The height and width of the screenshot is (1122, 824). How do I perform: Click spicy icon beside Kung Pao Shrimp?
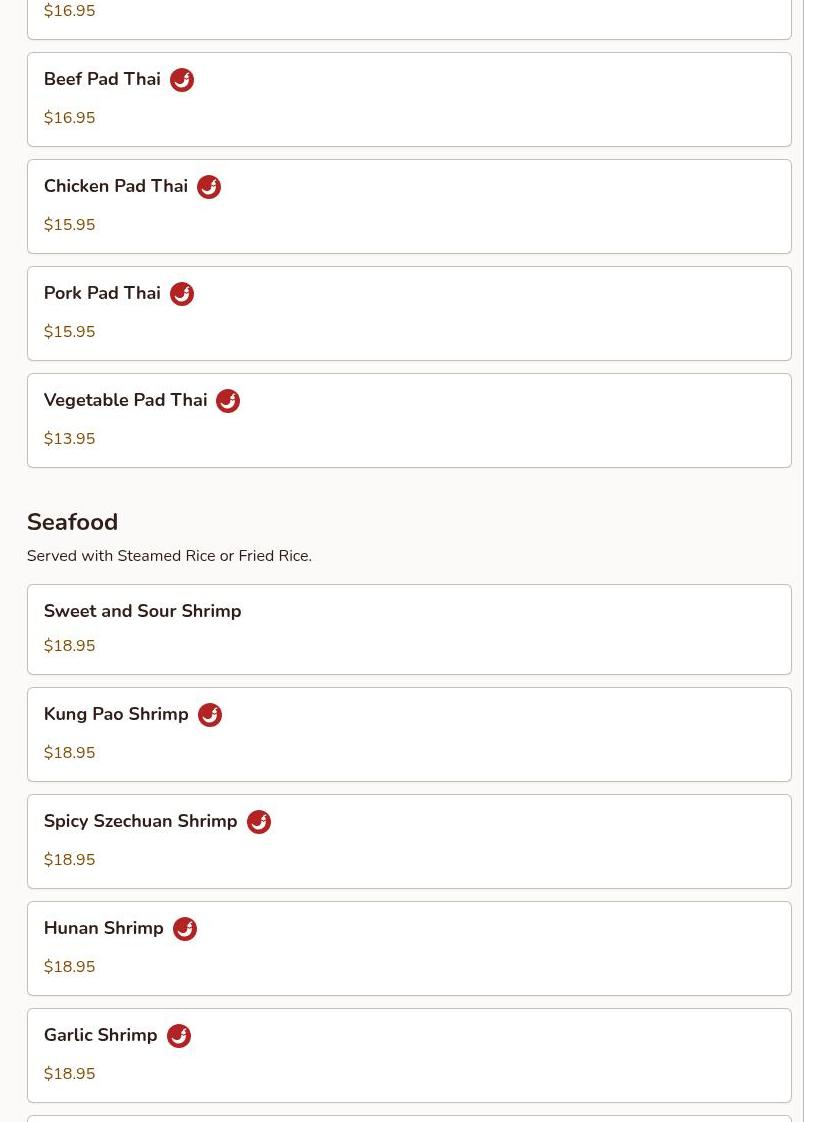click(x=210, y=715)
